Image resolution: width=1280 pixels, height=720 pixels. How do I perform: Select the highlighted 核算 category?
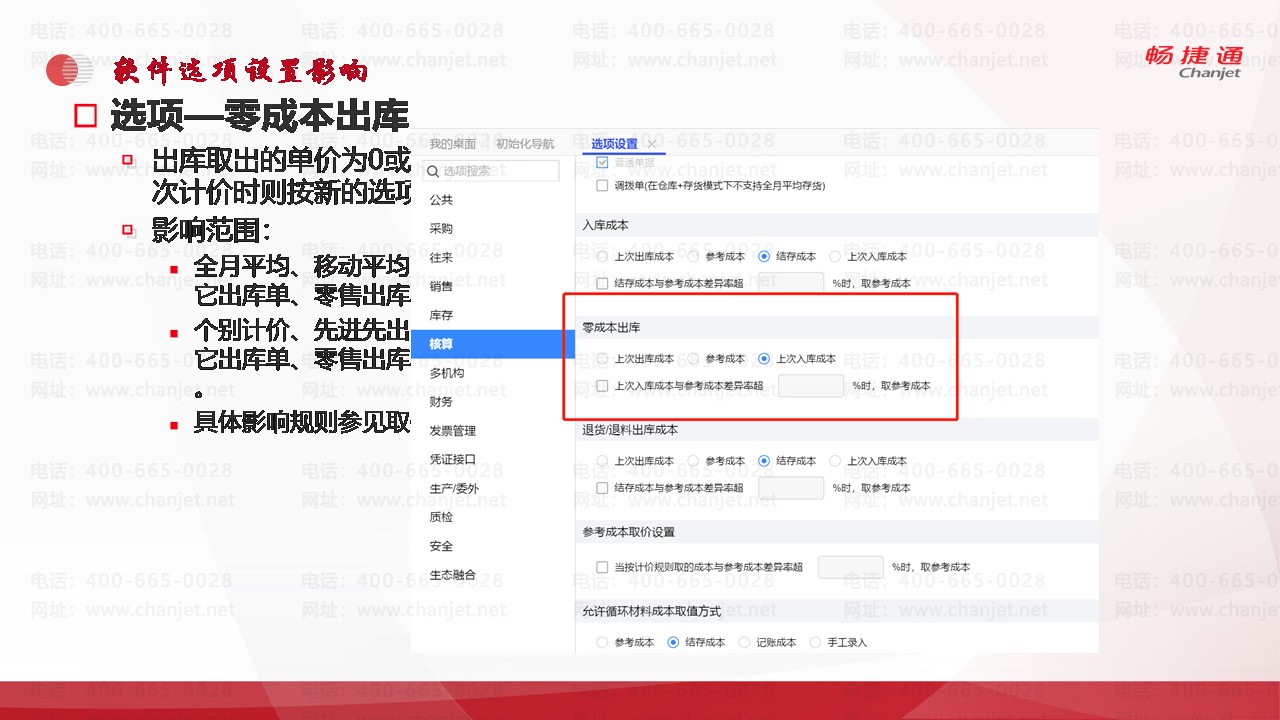493,344
